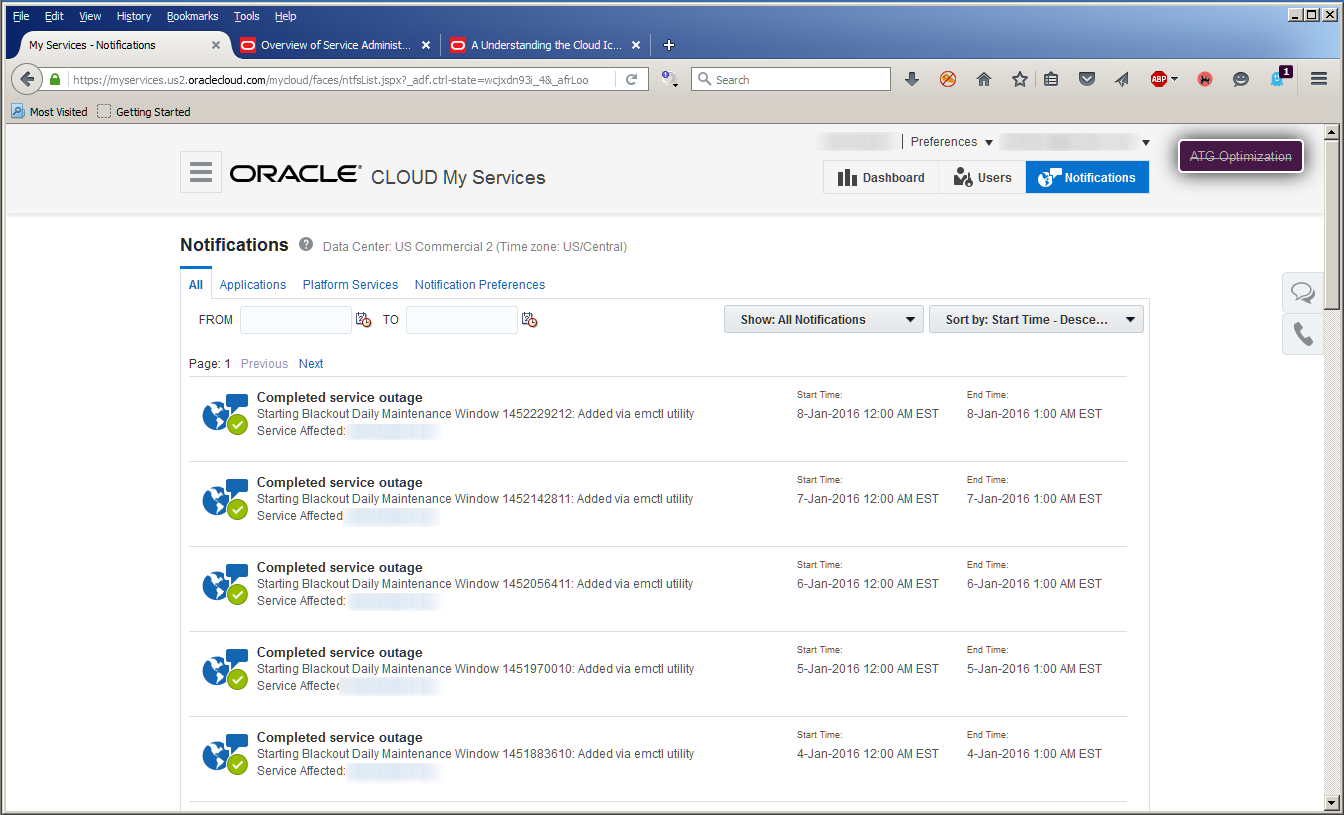
Task: Bookmark this page with the star
Action: pyautogui.click(x=1019, y=79)
